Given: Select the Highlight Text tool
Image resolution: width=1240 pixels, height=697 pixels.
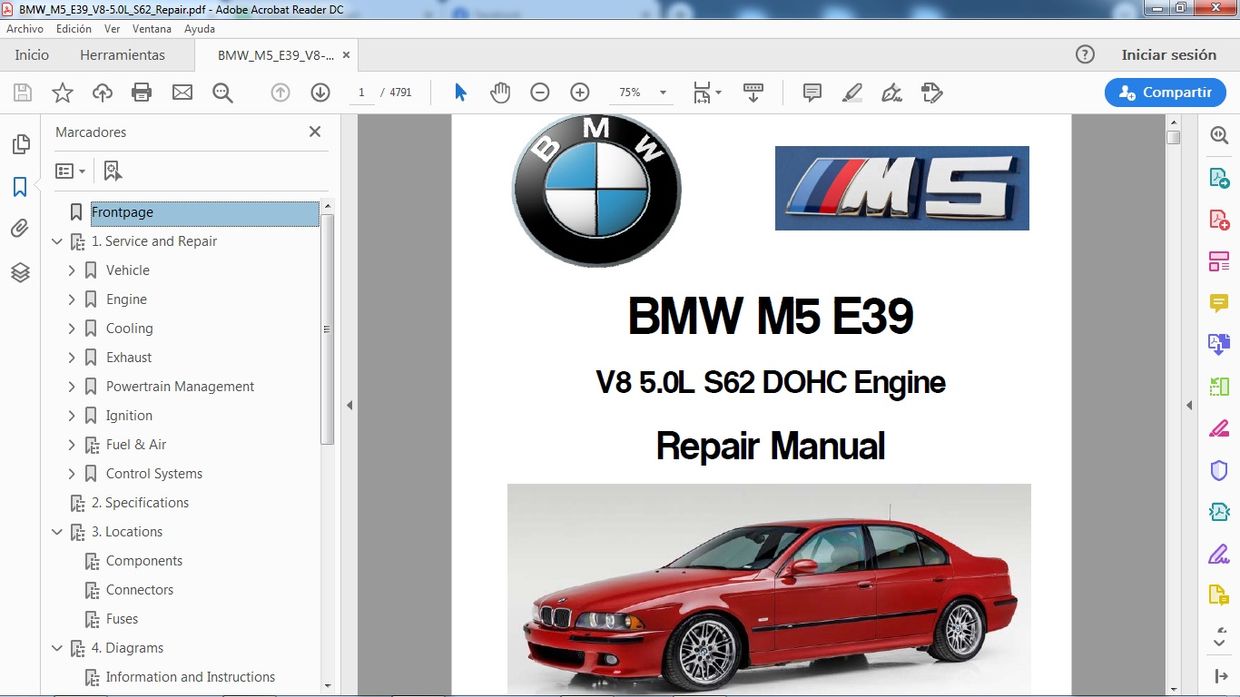Looking at the screenshot, I should coord(852,92).
